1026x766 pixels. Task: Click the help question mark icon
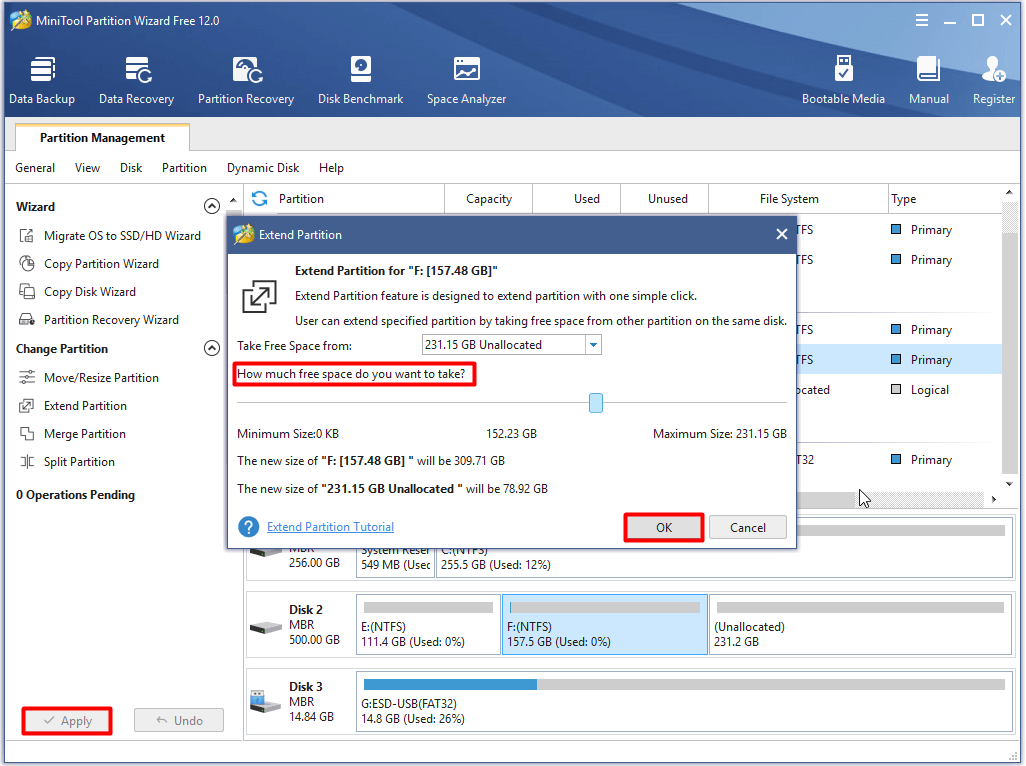(249, 527)
